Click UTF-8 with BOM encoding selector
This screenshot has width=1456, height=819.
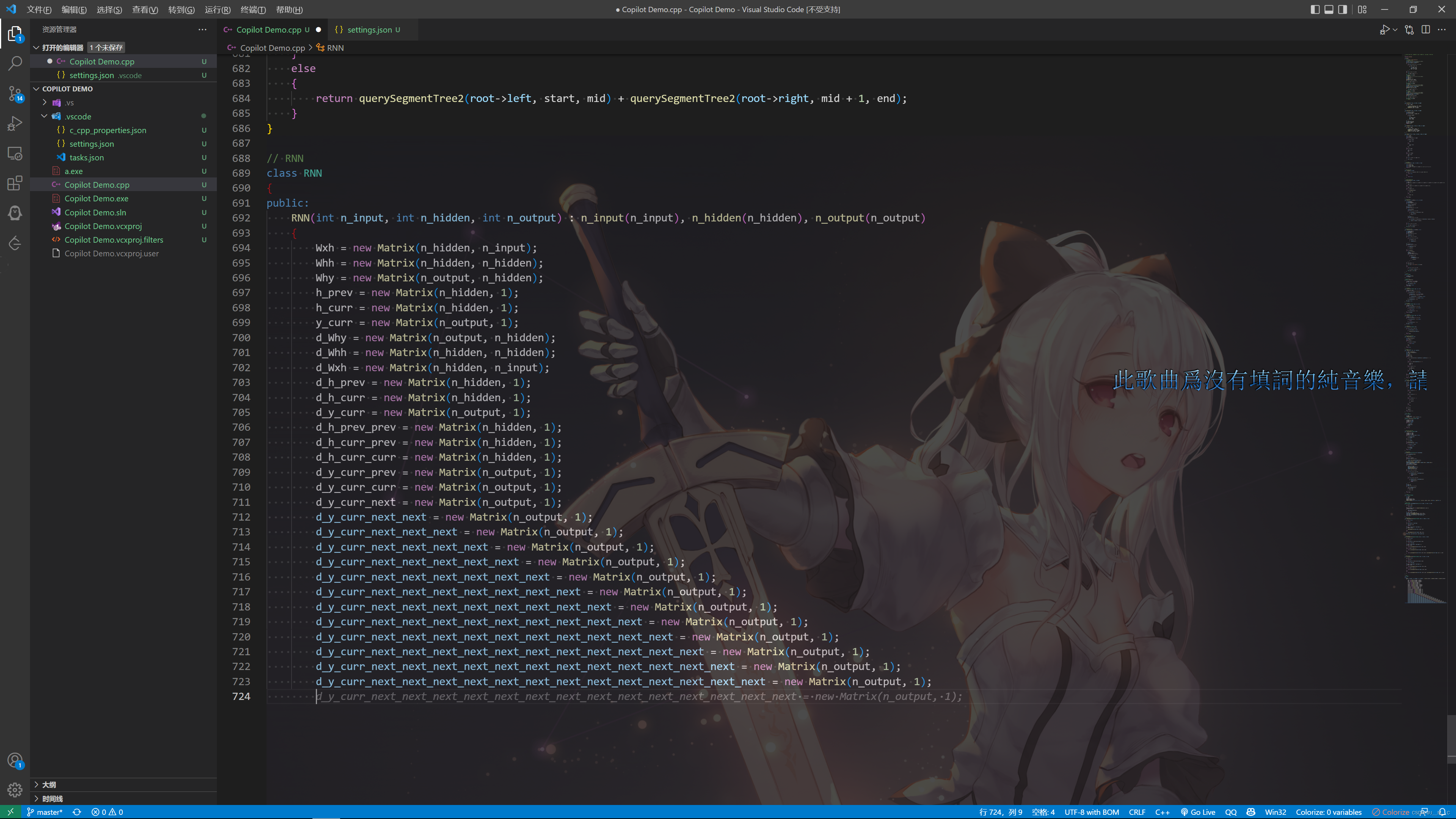tap(1092, 812)
